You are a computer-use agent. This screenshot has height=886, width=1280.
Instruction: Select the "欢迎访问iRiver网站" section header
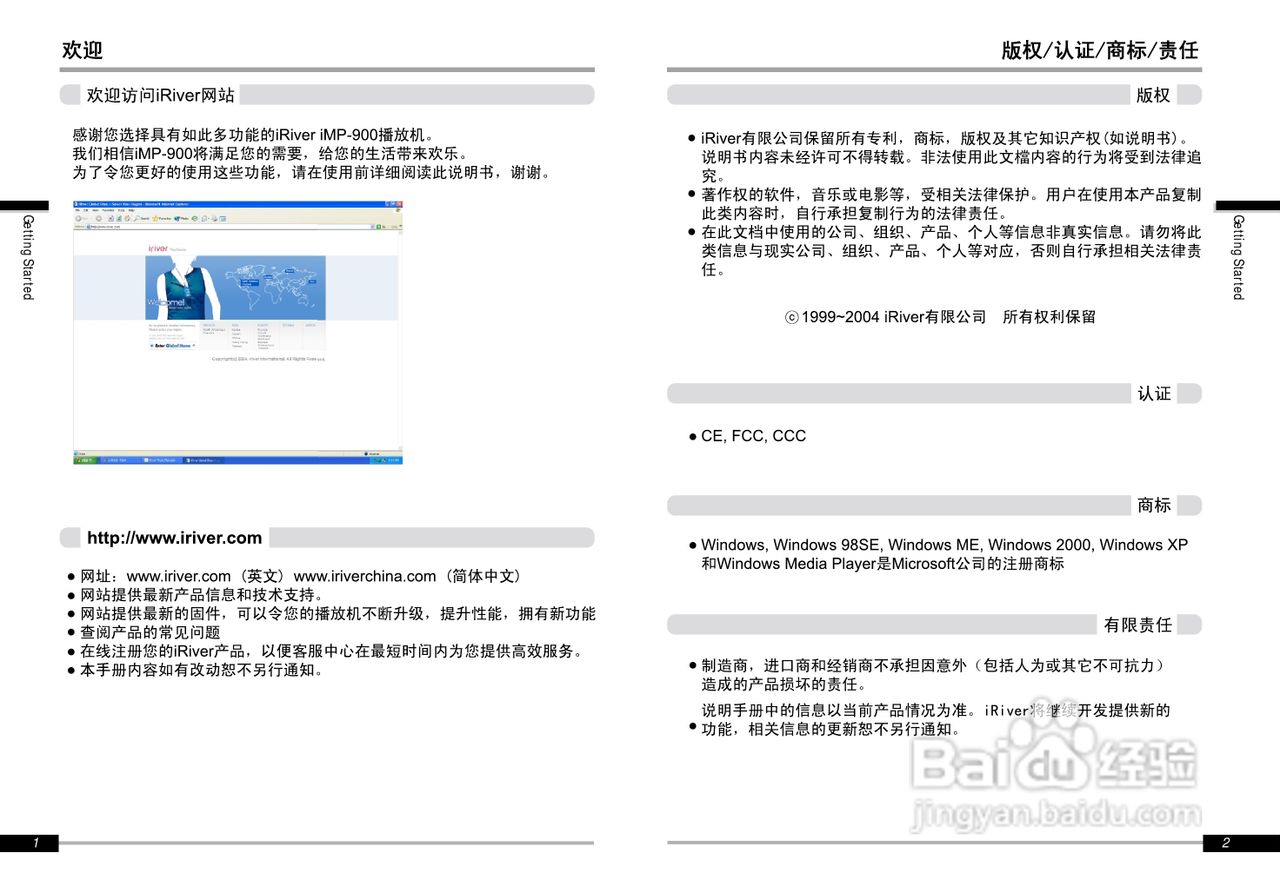[x=161, y=95]
